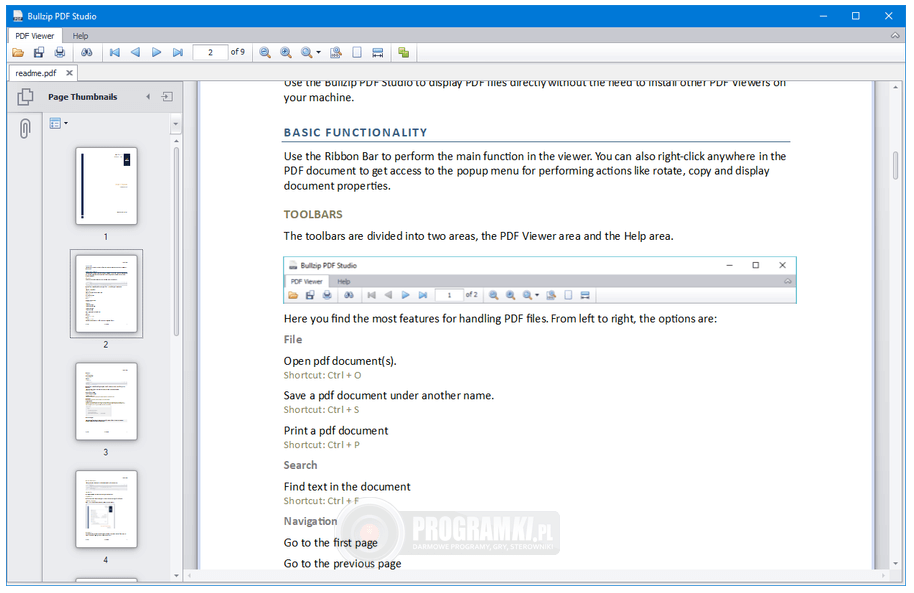Collapse the thumbnails panel with the left arrow
Screen dimensions: 914x593
click(148, 97)
